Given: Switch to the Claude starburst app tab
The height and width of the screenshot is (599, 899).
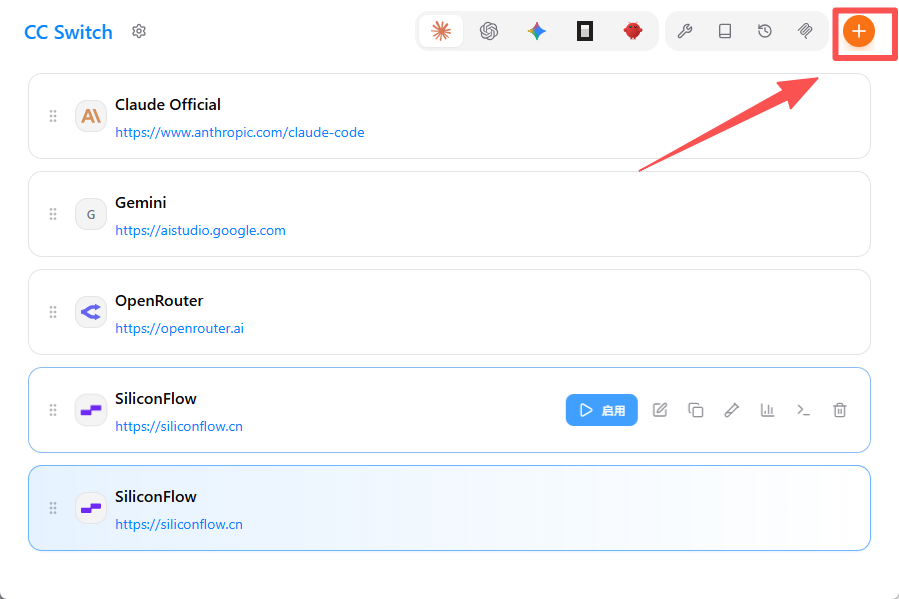Looking at the screenshot, I should 441,31.
